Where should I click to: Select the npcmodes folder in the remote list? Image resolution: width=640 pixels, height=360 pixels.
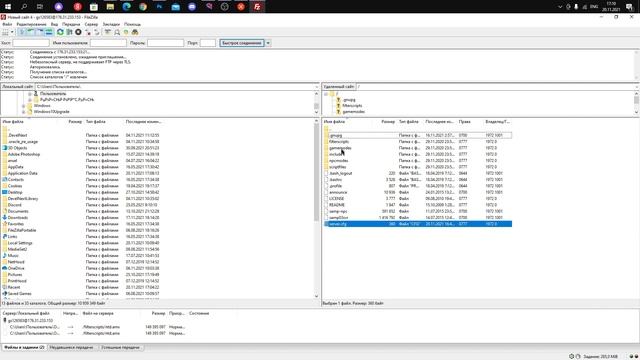pos(418,160)
